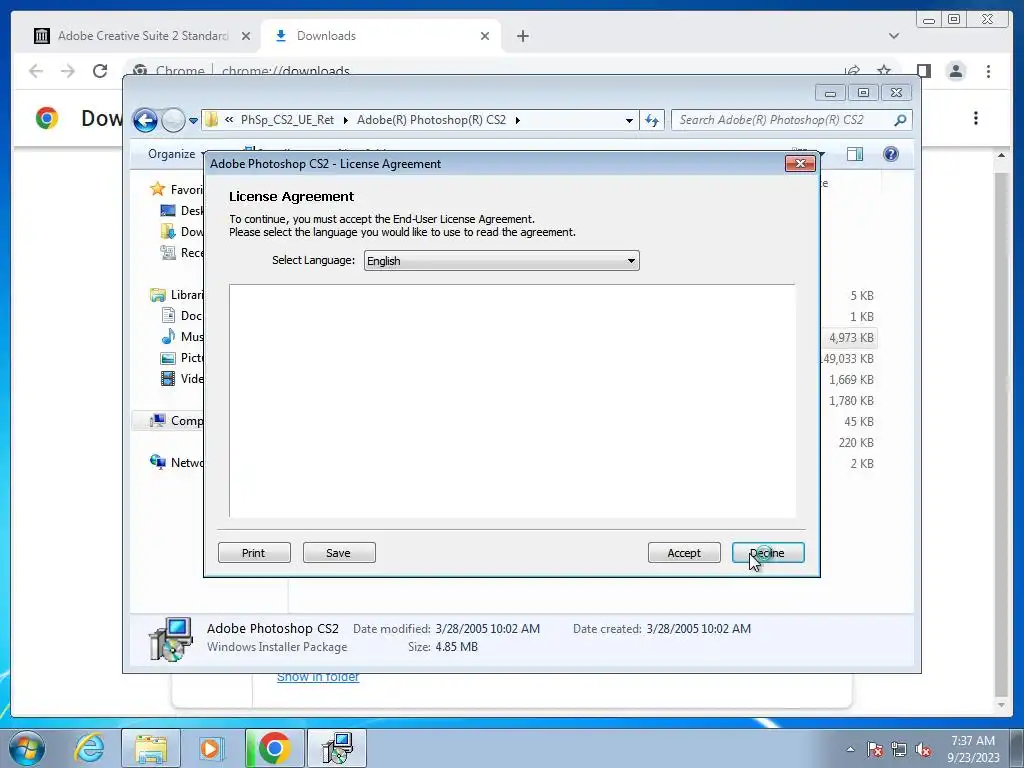Click the muted volume tray icon
This screenshot has height=768, width=1024.
[x=923, y=750]
